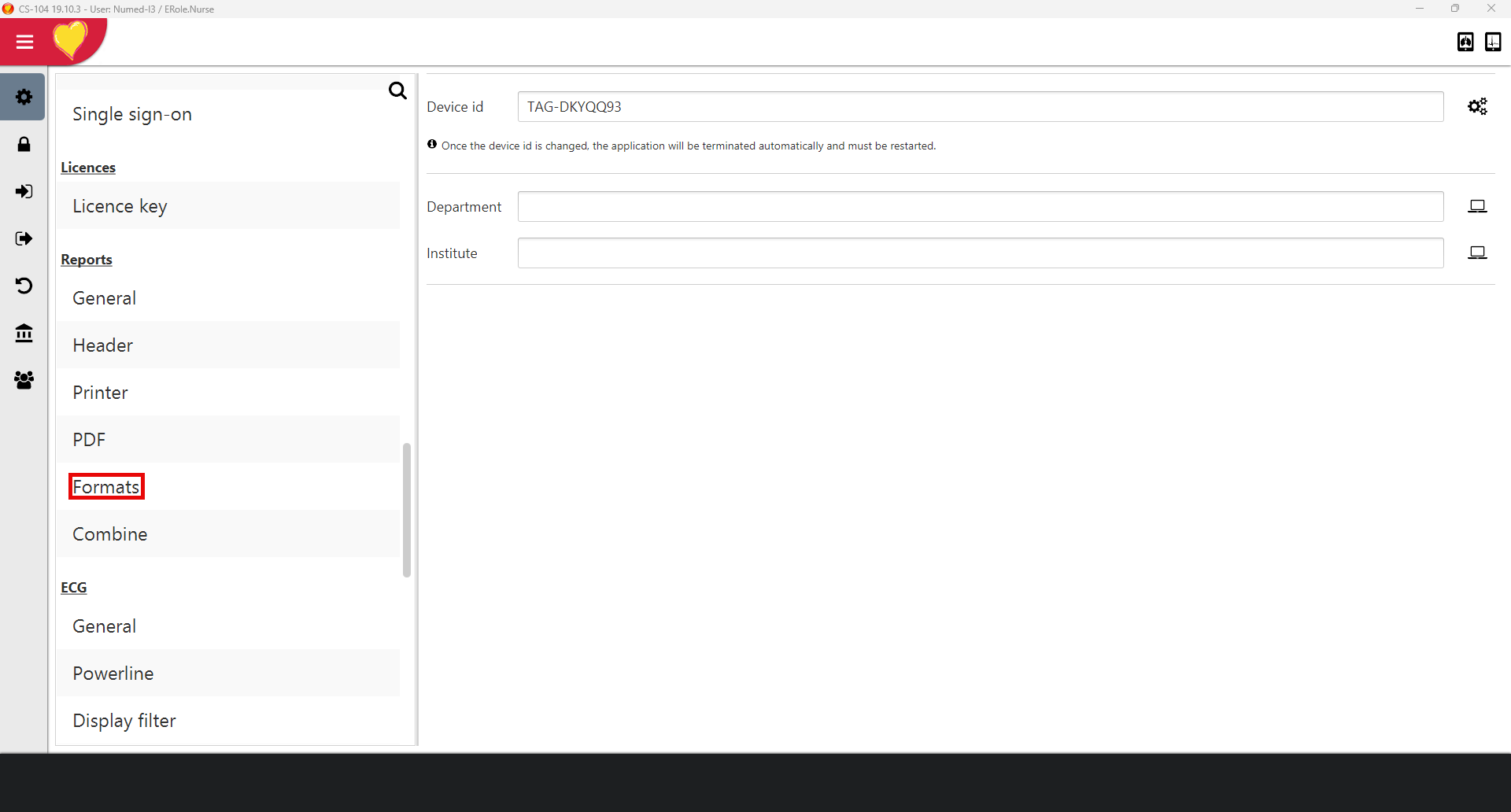
Task: Open Single sign-on settings
Action: (x=132, y=114)
